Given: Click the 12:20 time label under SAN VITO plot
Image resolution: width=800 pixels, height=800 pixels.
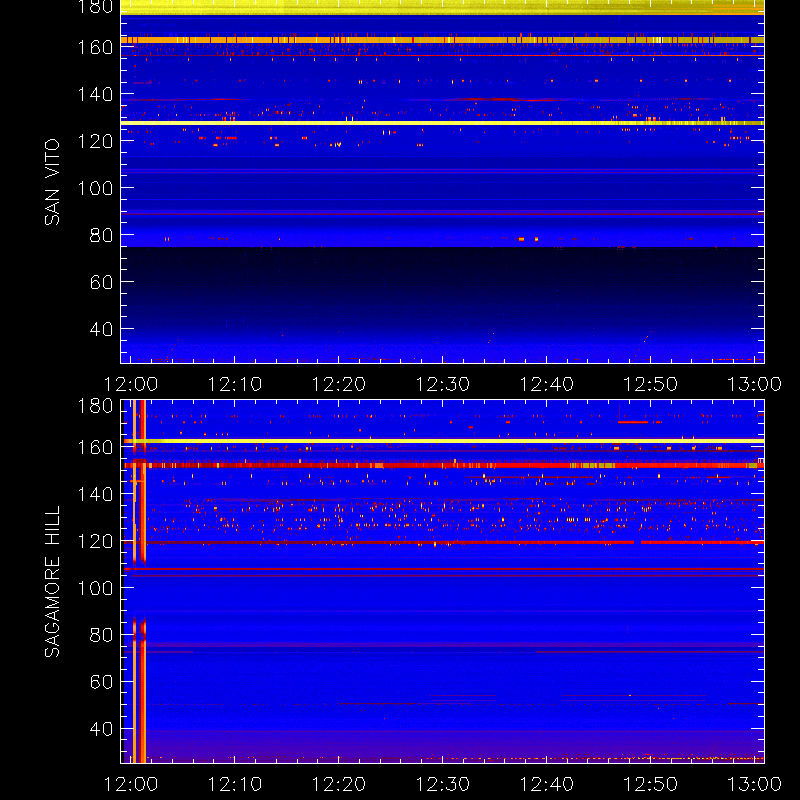Looking at the screenshot, I should pyautogui.click(x=339, y=384).
